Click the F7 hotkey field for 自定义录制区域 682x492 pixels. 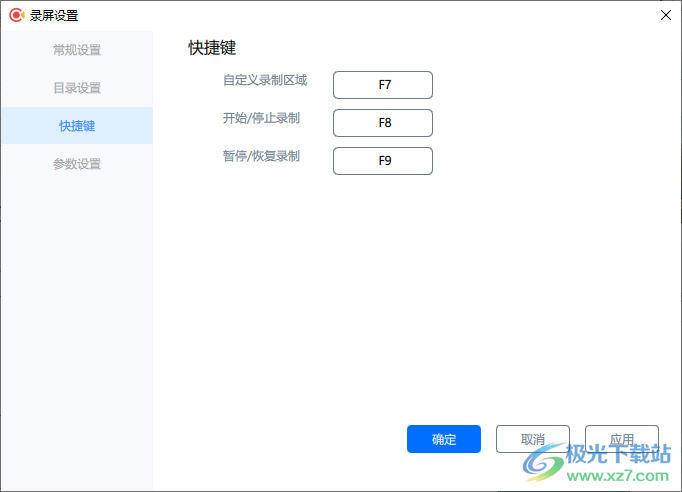pos(383,85)
